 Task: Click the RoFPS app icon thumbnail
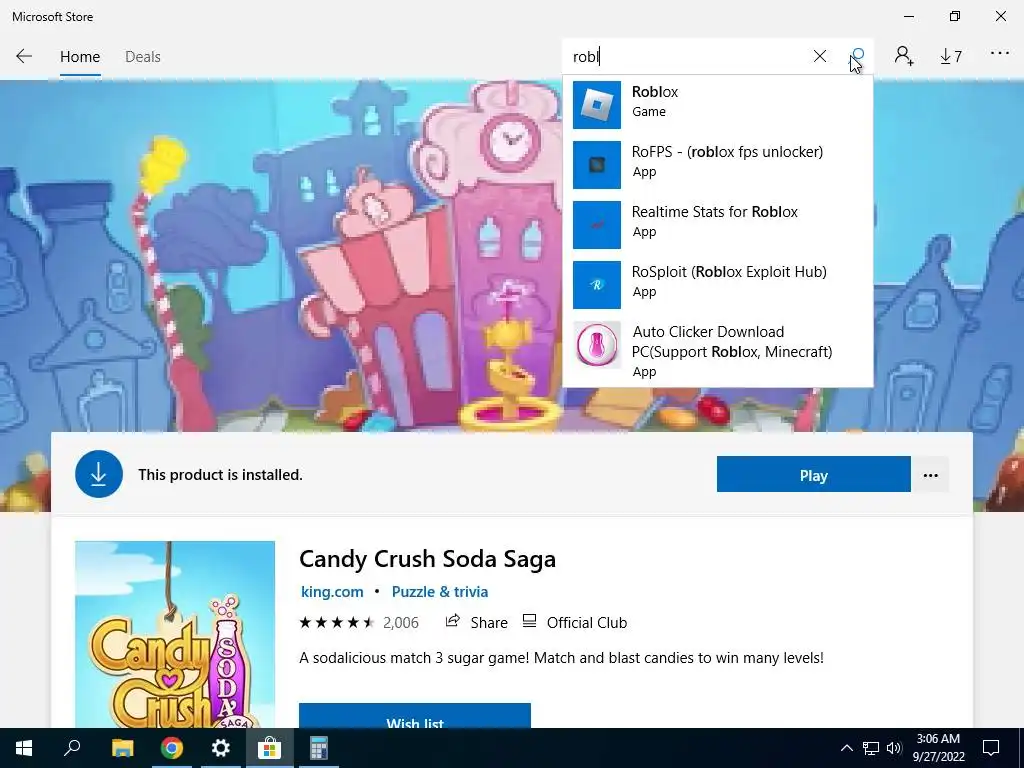tap(597, 165)
